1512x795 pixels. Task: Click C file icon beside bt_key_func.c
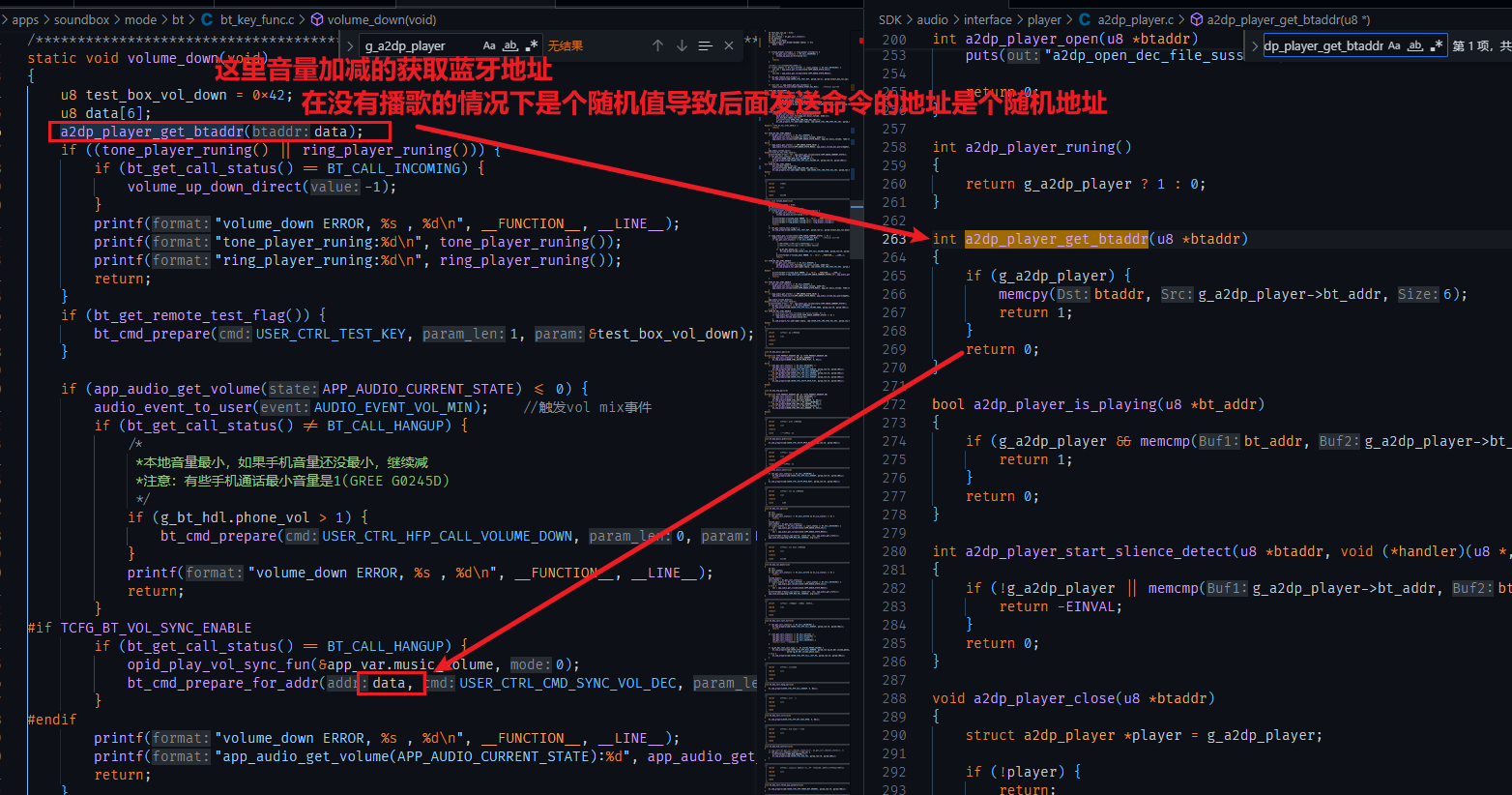pyautogui.click(x=208, y=19)
